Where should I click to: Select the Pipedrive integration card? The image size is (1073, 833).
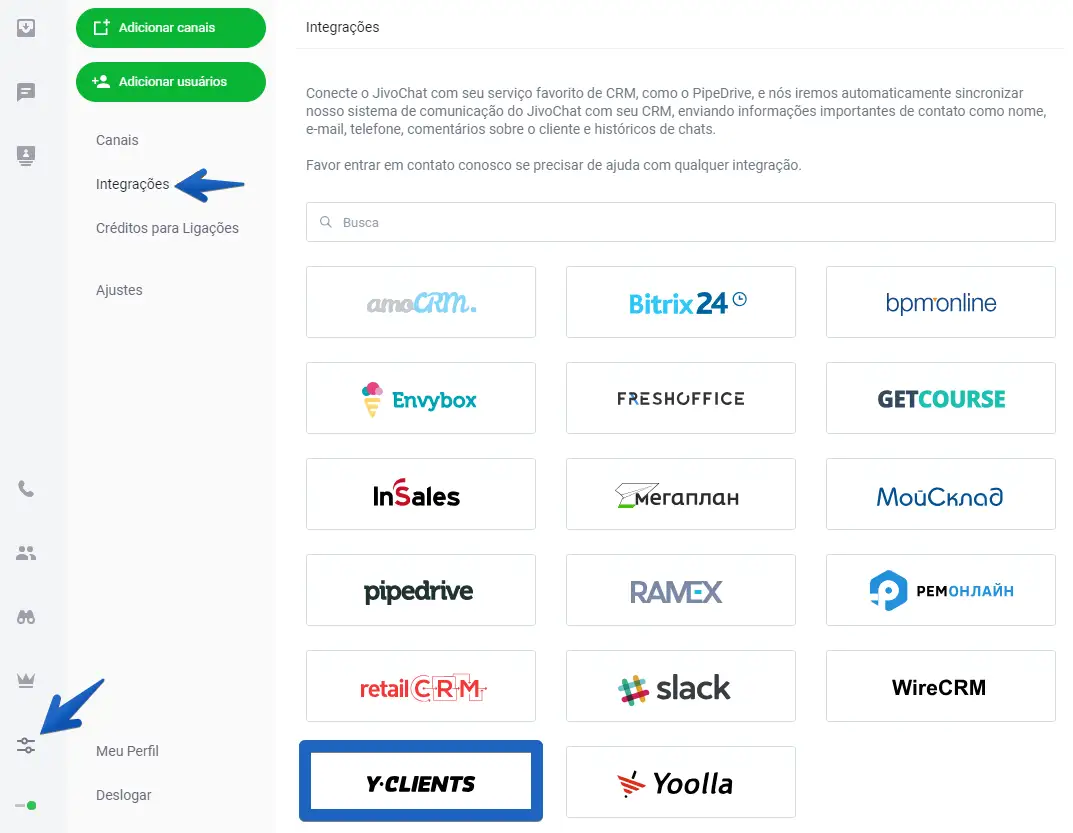pos(420,590)
